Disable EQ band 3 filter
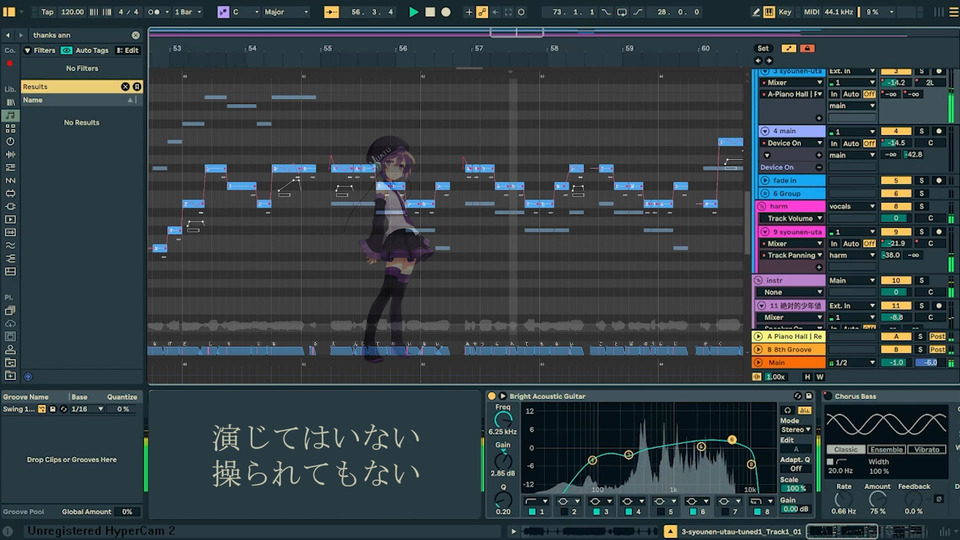The image size is (960, 540). pos(596,511)
